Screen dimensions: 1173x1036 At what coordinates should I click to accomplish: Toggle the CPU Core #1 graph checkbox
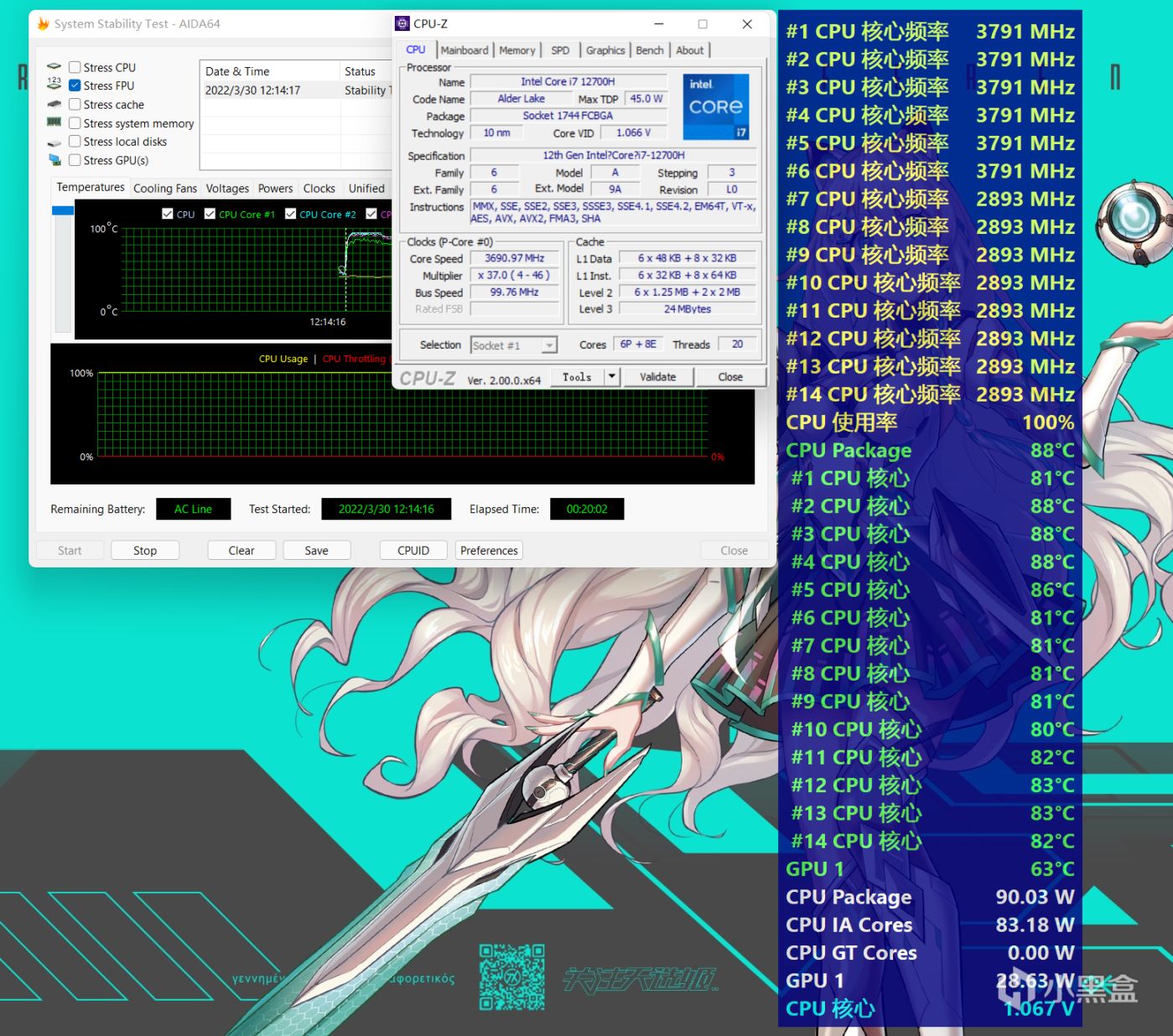click(210, 214)
